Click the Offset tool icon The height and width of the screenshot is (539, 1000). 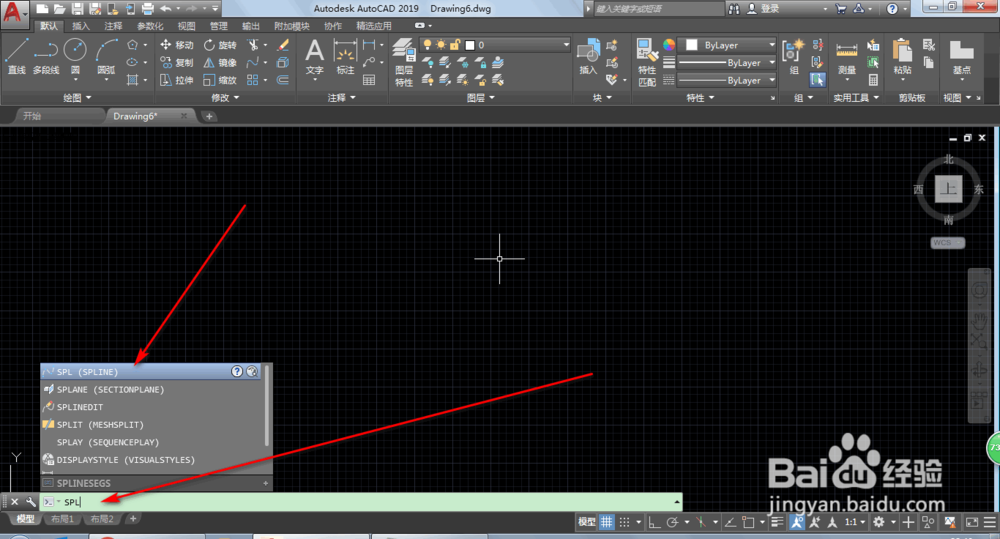[283, 80]
